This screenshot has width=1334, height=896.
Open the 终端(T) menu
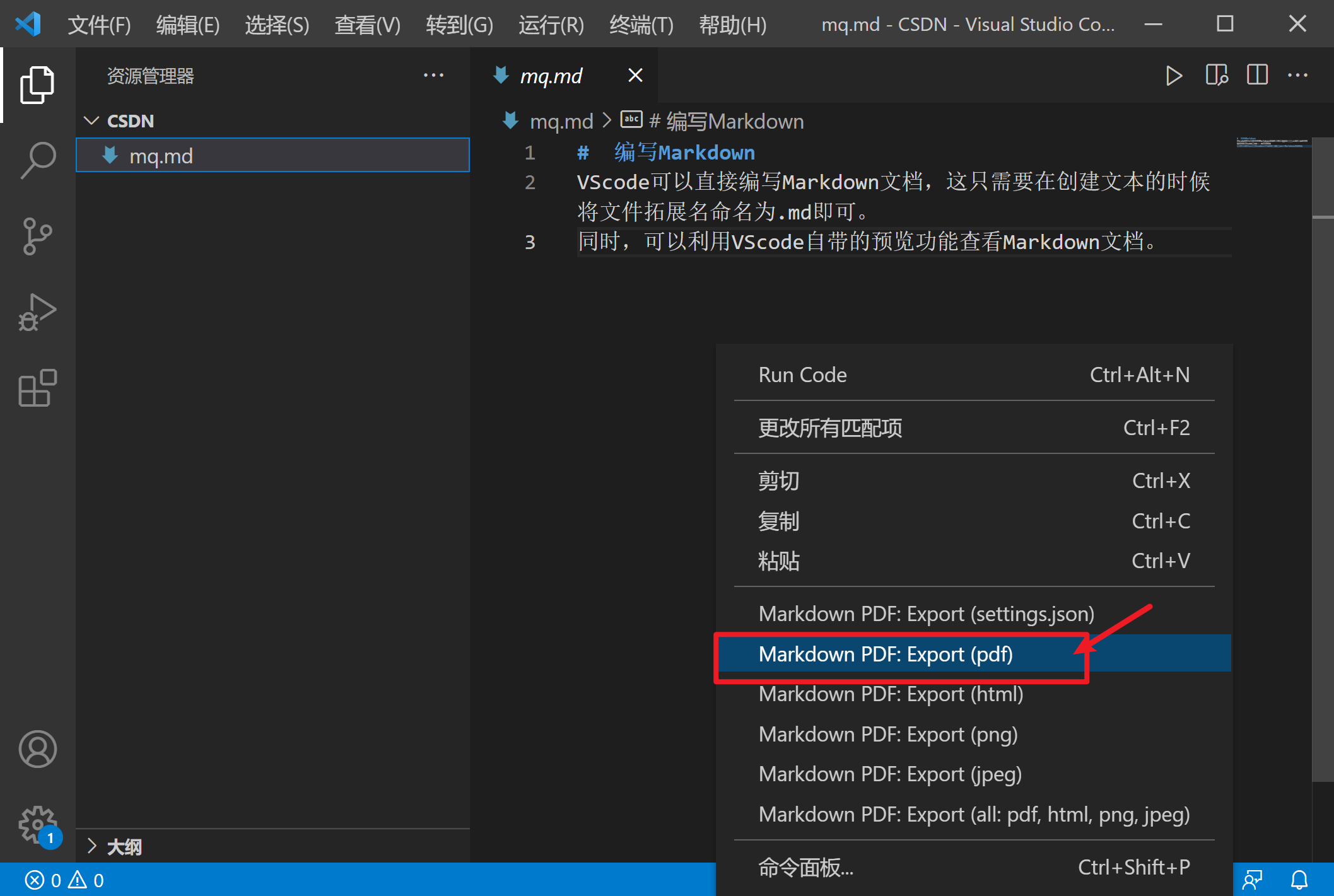[641, 25]
